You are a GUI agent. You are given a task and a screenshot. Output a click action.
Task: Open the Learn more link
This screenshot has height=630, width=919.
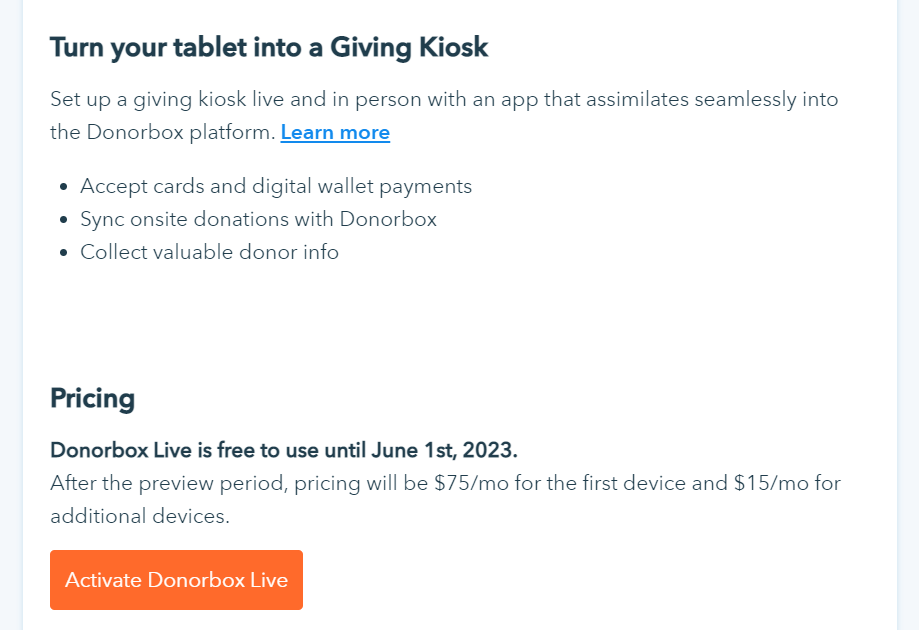coord(335,132)
